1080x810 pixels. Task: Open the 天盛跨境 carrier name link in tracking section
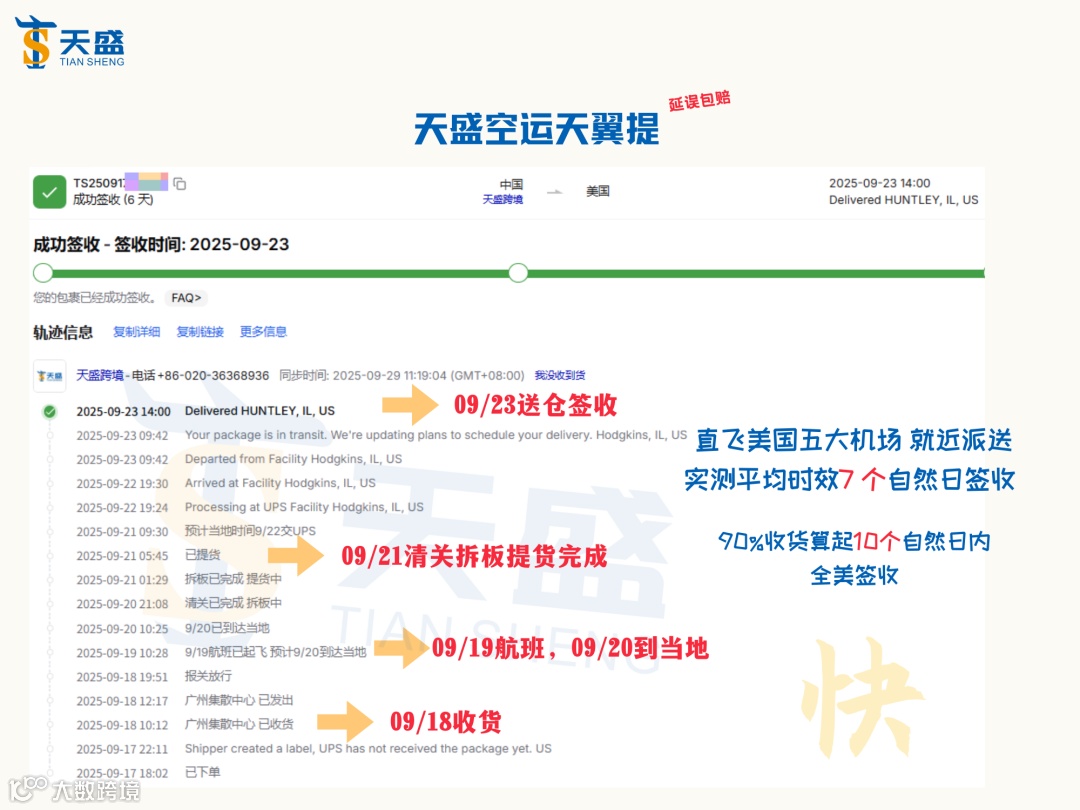pyautogui.click(x=100, y=375)
